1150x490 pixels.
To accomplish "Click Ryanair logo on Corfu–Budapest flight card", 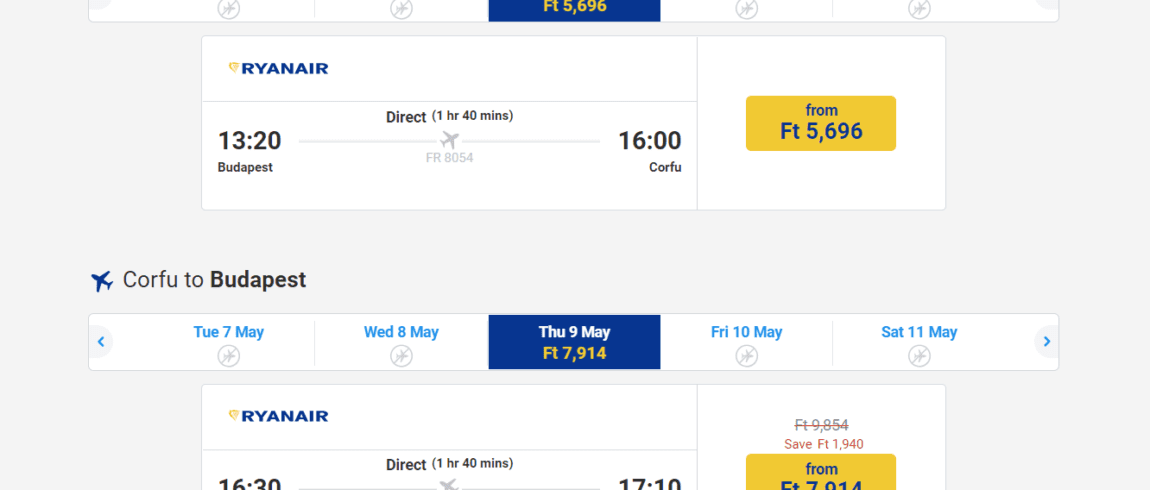I will (x=279, y=416).
